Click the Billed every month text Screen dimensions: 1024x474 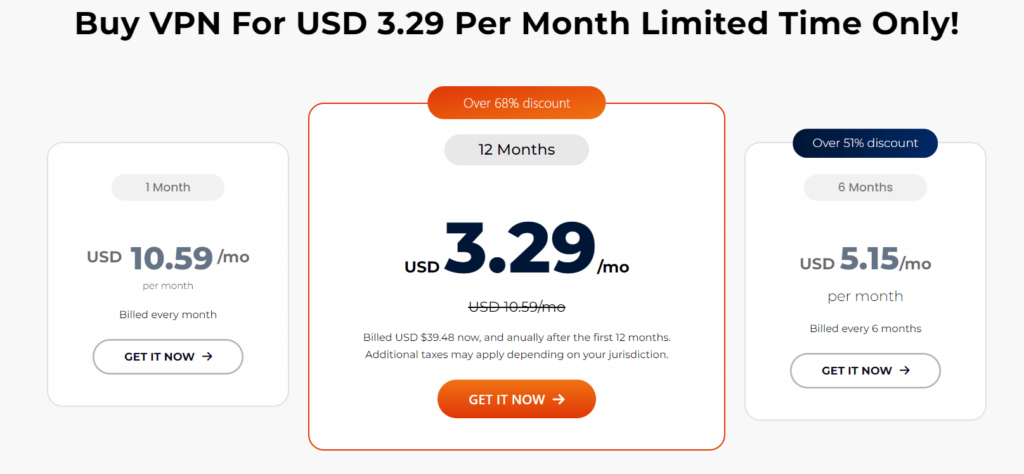coord(168,315)
